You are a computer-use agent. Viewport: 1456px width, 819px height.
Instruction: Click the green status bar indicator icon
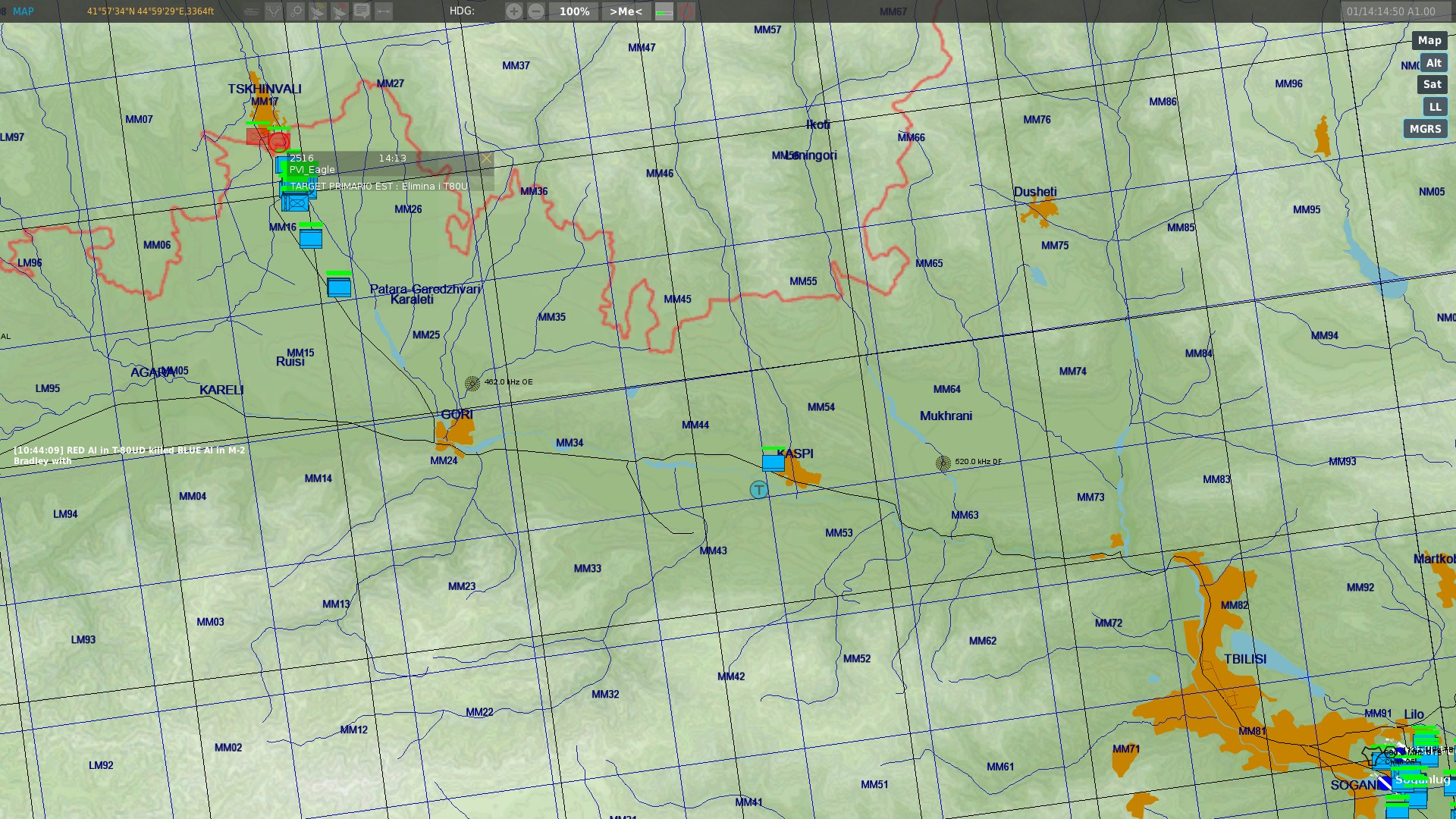coord(664,11)
